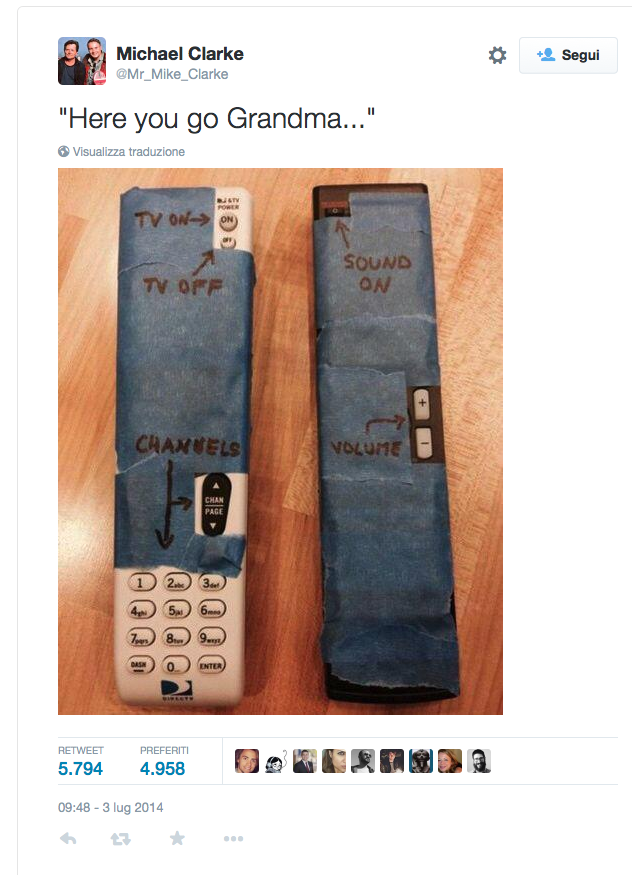Open the last bearded man liker avatar
The image size is (632, 875).
[479, 761]
